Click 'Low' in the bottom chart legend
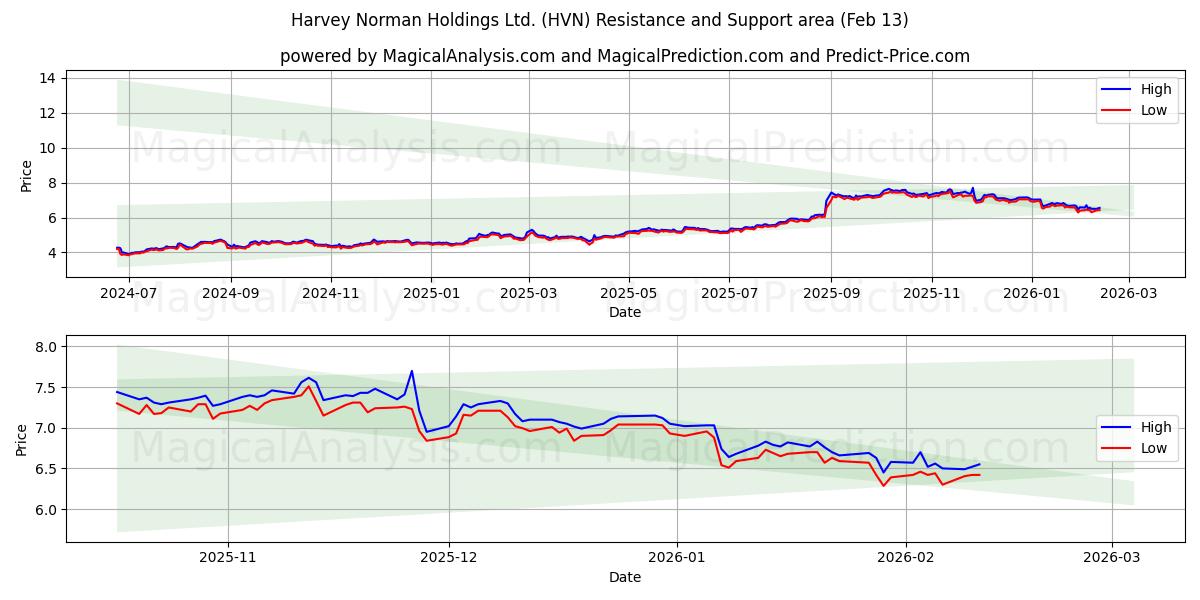This screenshot has height=600, width=1200. coord(1154,448)
